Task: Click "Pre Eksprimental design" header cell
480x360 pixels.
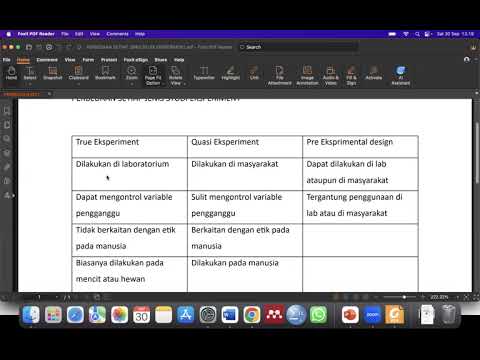Action: click(x=360, y=147)
